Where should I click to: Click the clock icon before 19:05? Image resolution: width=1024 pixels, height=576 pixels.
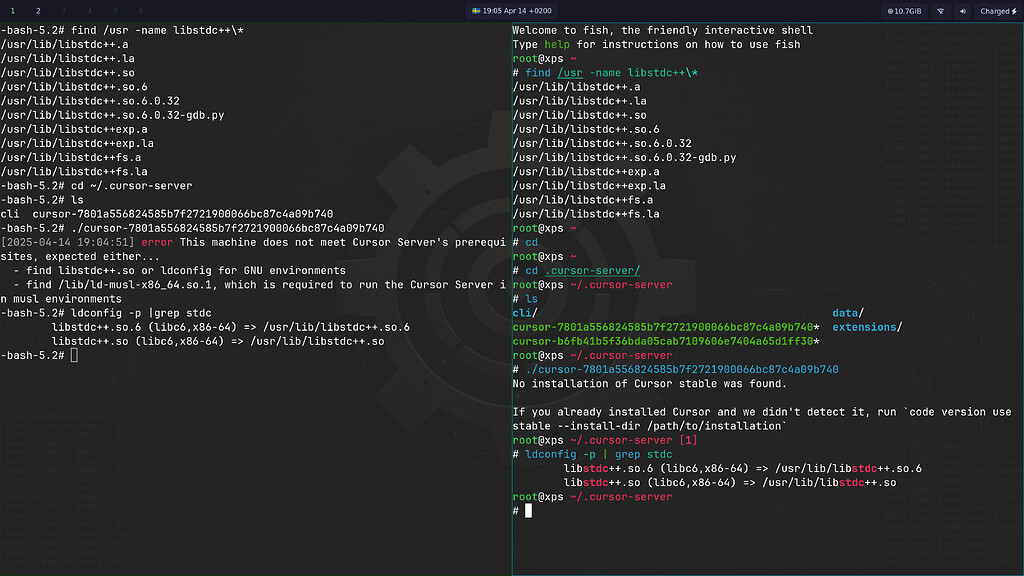pos(476,11)
